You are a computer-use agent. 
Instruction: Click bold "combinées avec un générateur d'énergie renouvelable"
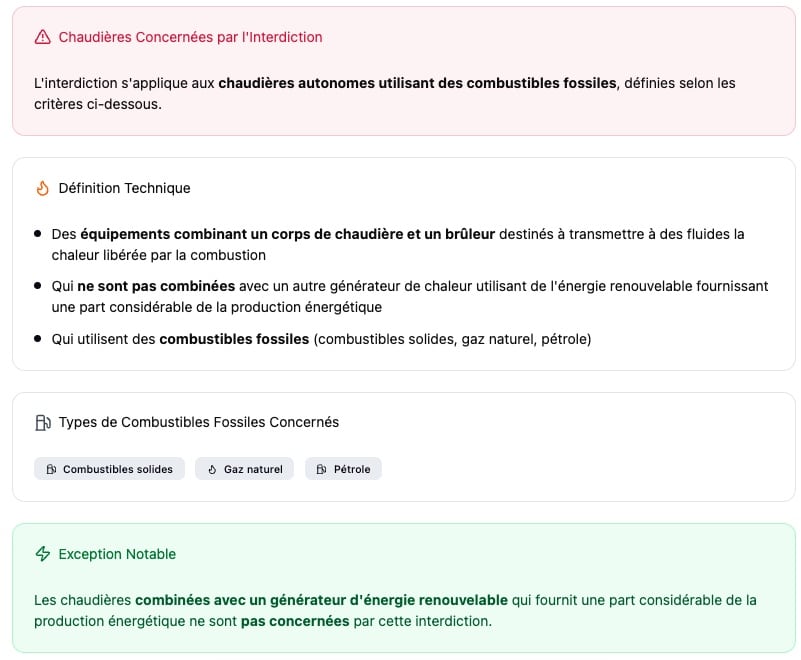point(321,600)
